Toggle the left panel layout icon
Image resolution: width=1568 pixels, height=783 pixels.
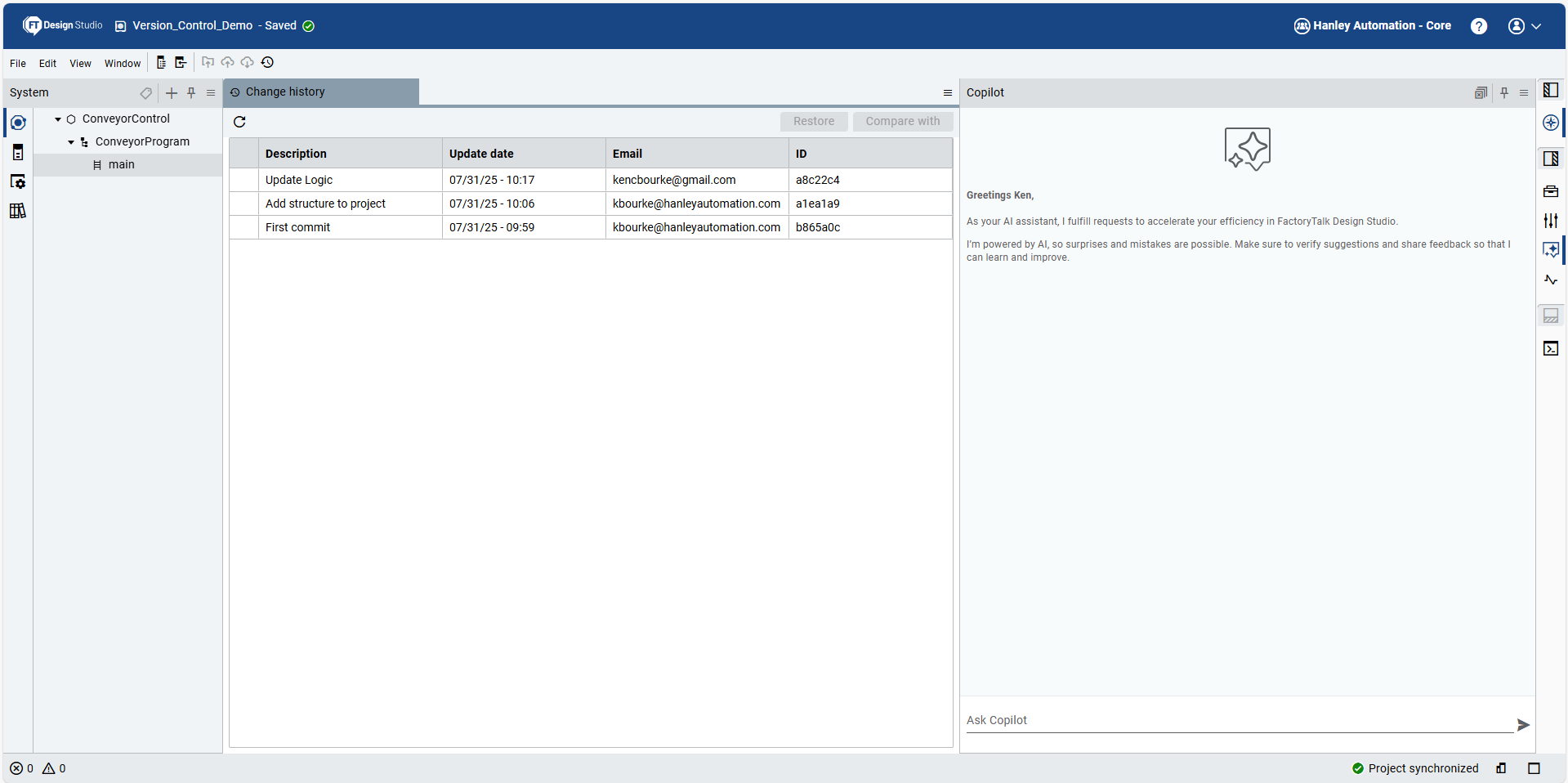1551,90
